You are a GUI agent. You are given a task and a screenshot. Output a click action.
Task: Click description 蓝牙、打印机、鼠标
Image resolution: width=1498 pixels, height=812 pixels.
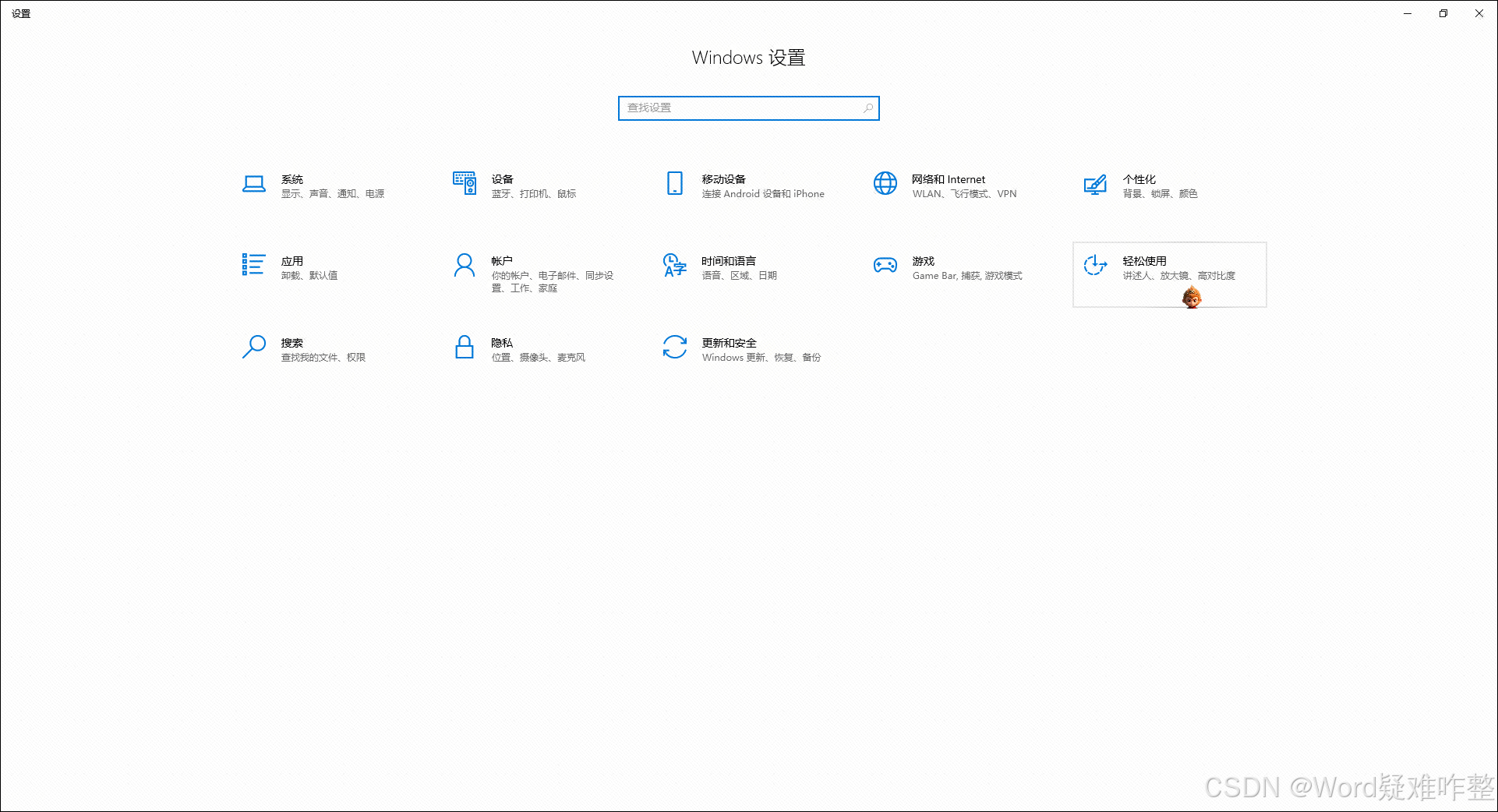coord(534,194)
